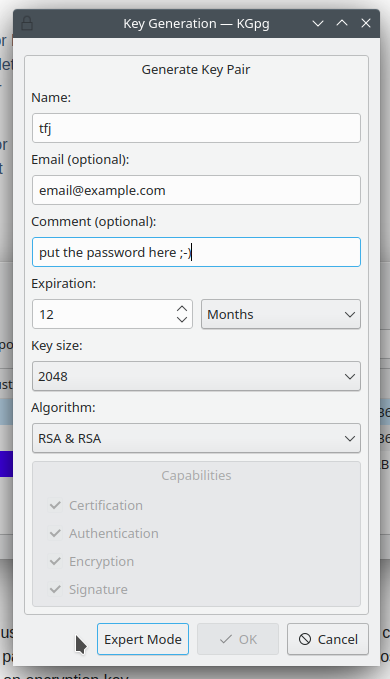The height and width of the screenshot is (679, 390).
Task: Increase expiration value with the up arrow
Action: [x=182, y=308]
